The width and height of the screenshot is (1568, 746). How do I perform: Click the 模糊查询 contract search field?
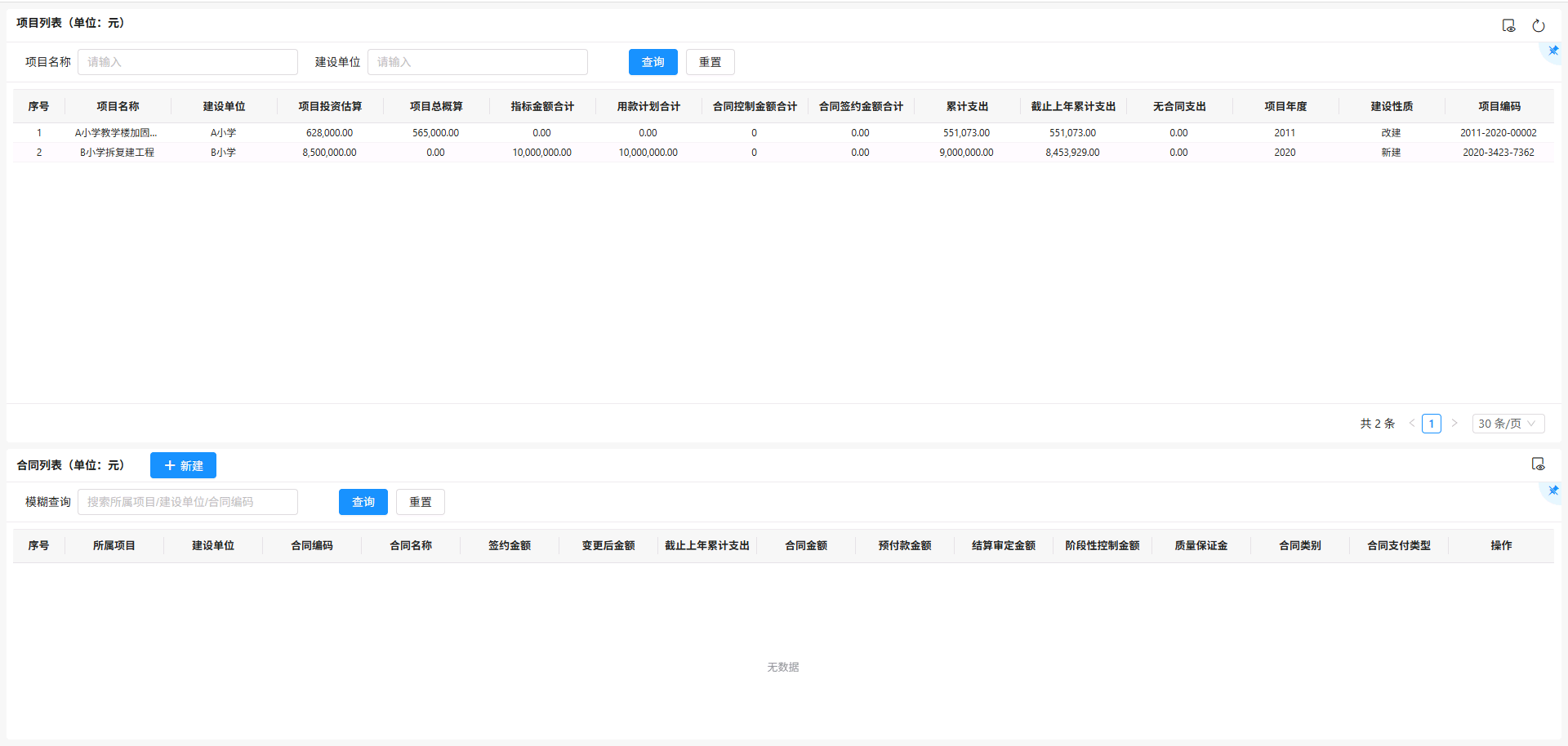187,502
